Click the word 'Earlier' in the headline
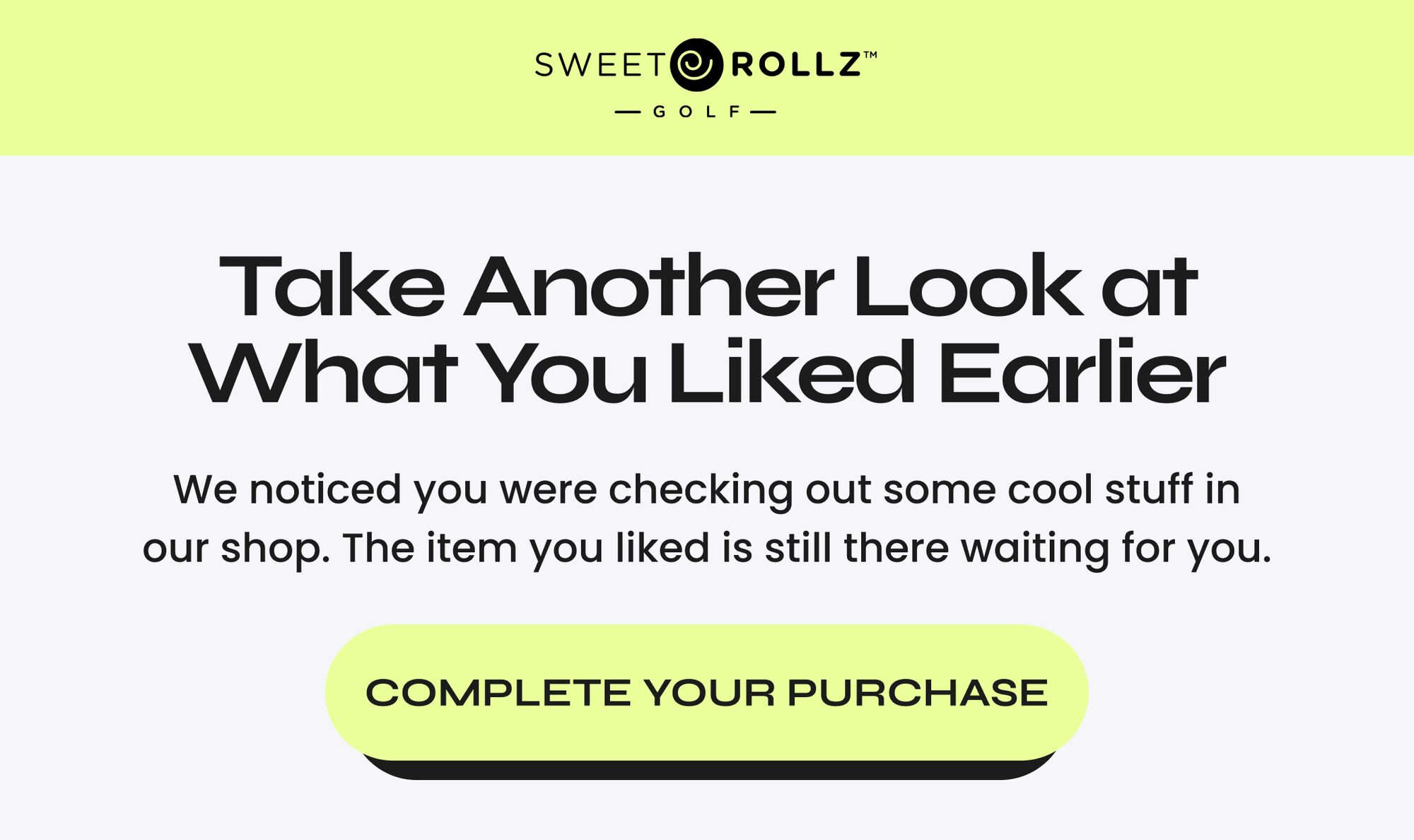The width and height of the screenshot is (1414, 840). (1082, 373)
